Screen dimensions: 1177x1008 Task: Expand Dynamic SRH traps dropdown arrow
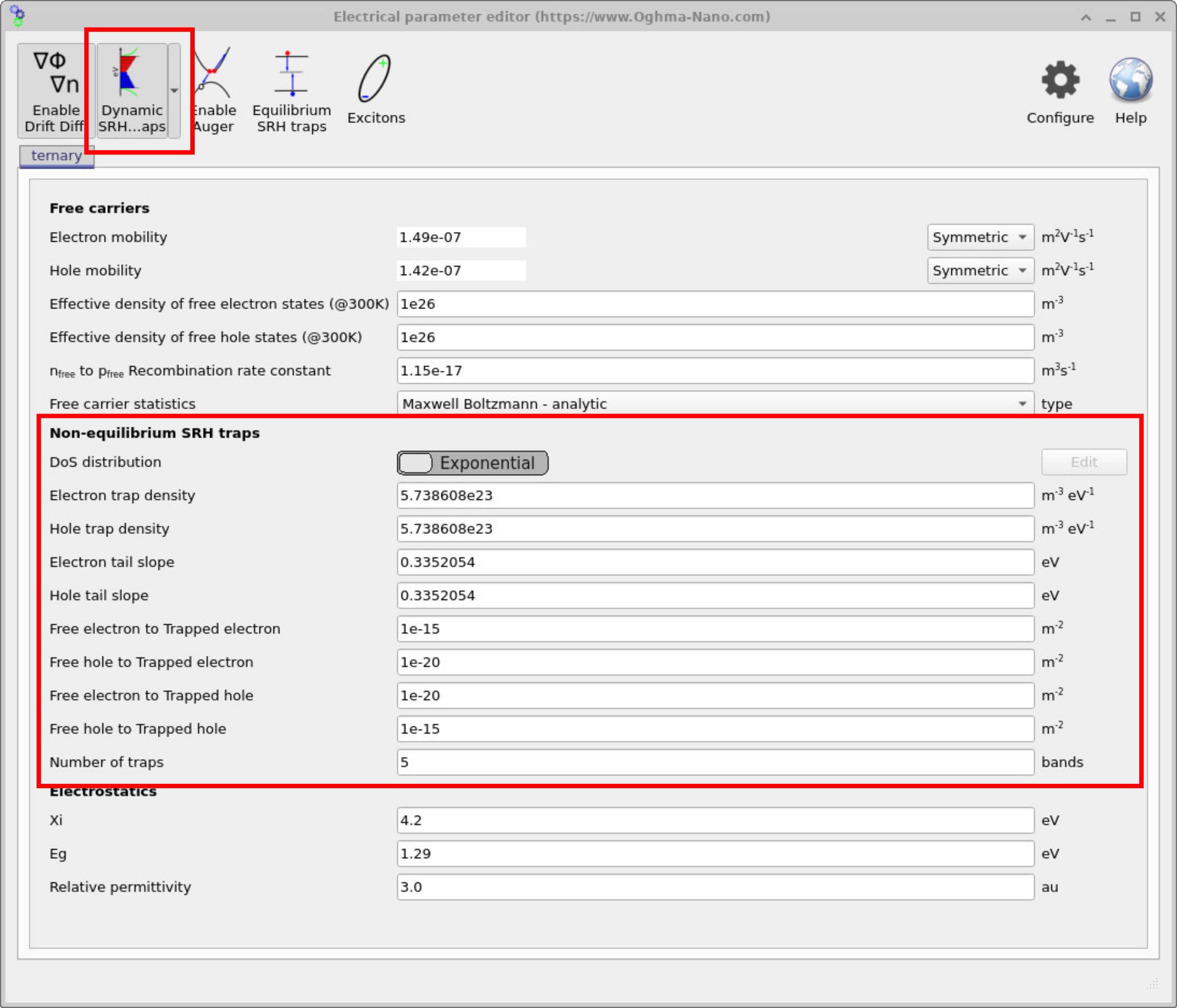click(175, 91)
